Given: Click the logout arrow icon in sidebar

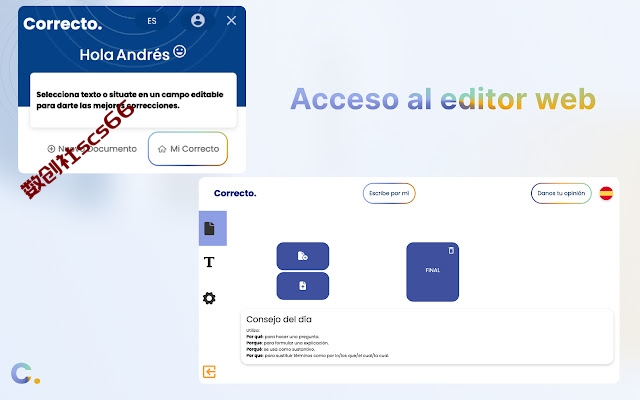Looking at the screenshot, I should 209,372.
